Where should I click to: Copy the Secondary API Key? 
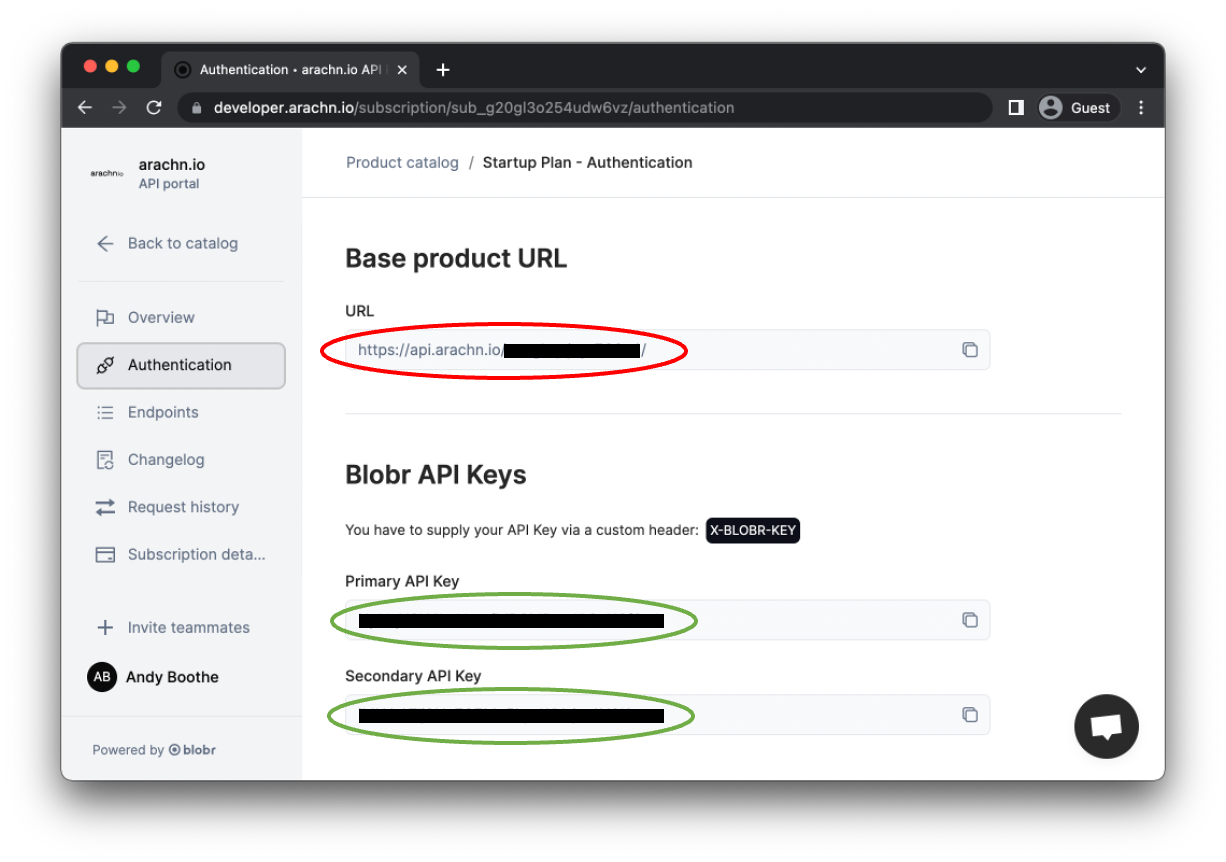click(969, 714)
